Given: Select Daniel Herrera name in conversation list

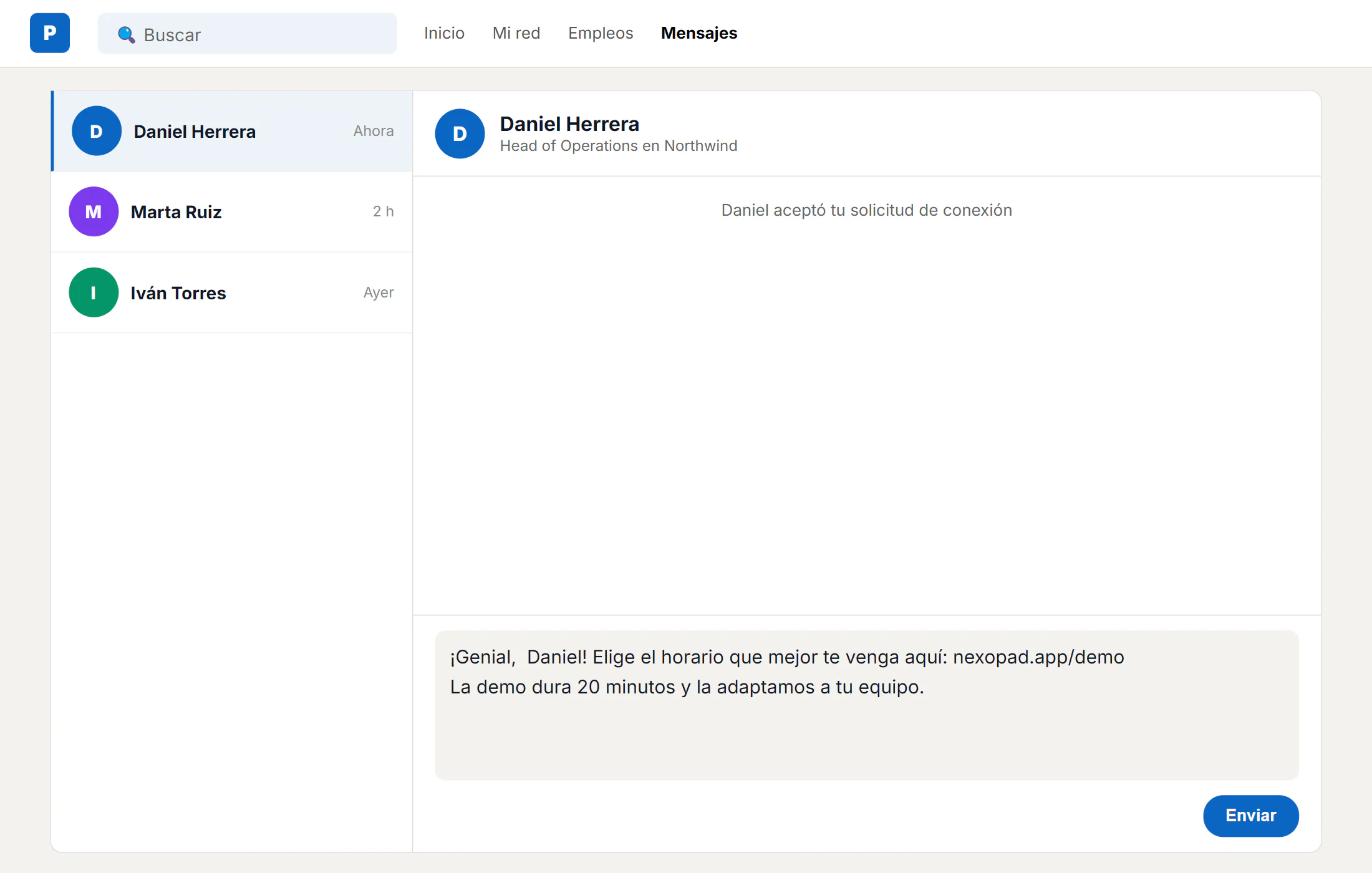Looking at the screenshot, I should point(195,132).
